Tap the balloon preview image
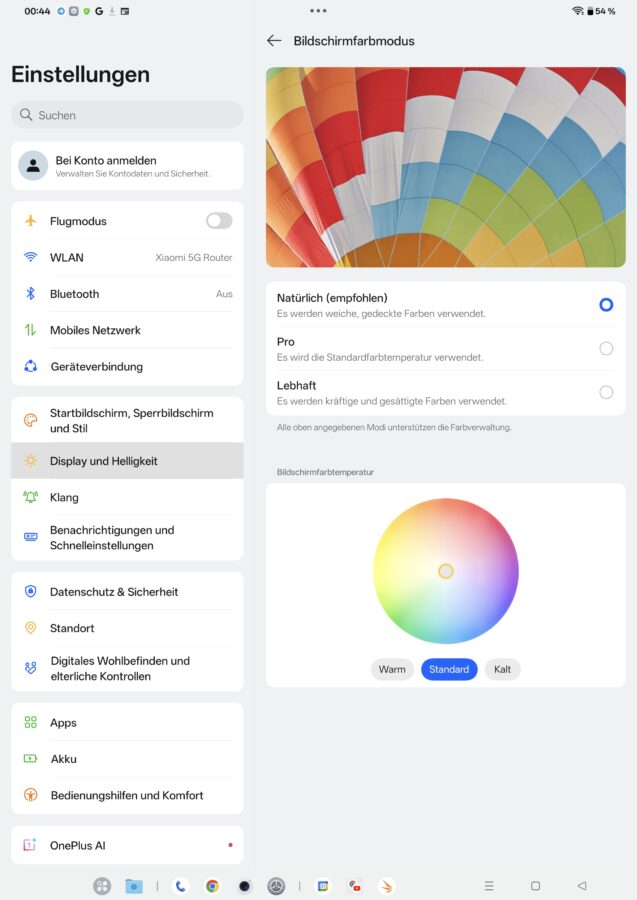 tap(446, 167)
